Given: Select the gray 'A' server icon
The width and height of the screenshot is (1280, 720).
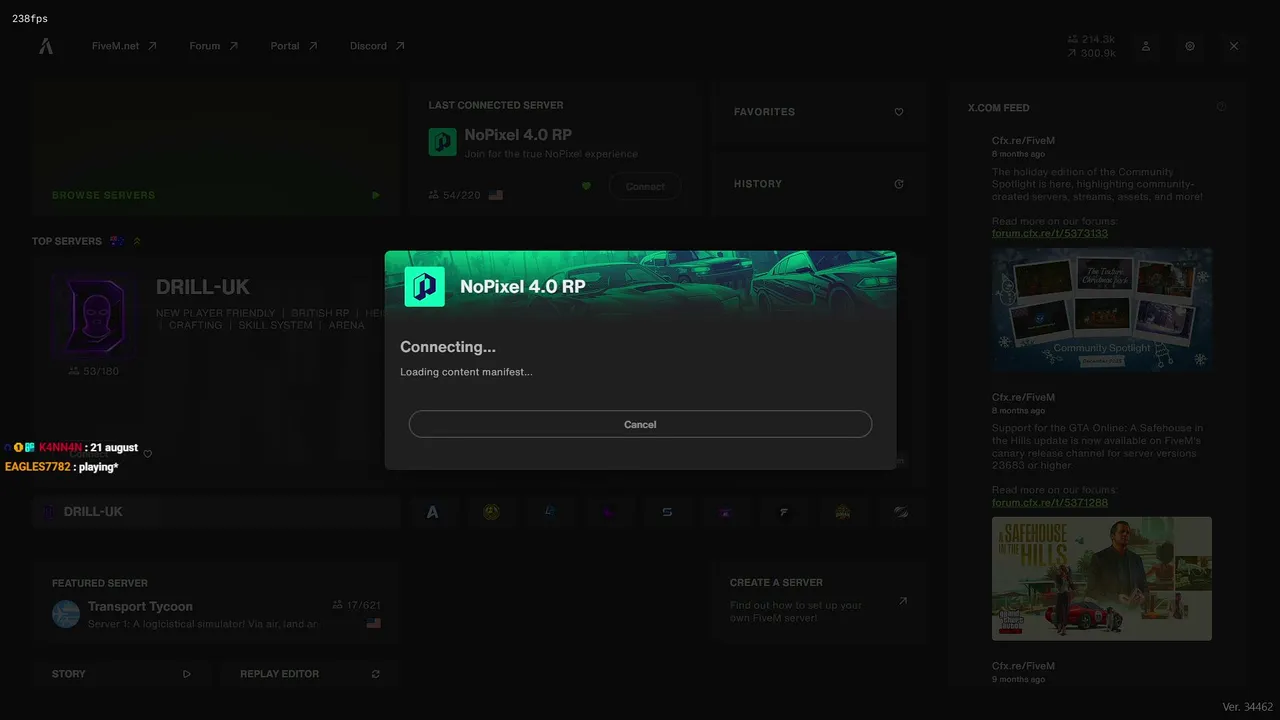Looking at the screenshot, I should [433, 512].
